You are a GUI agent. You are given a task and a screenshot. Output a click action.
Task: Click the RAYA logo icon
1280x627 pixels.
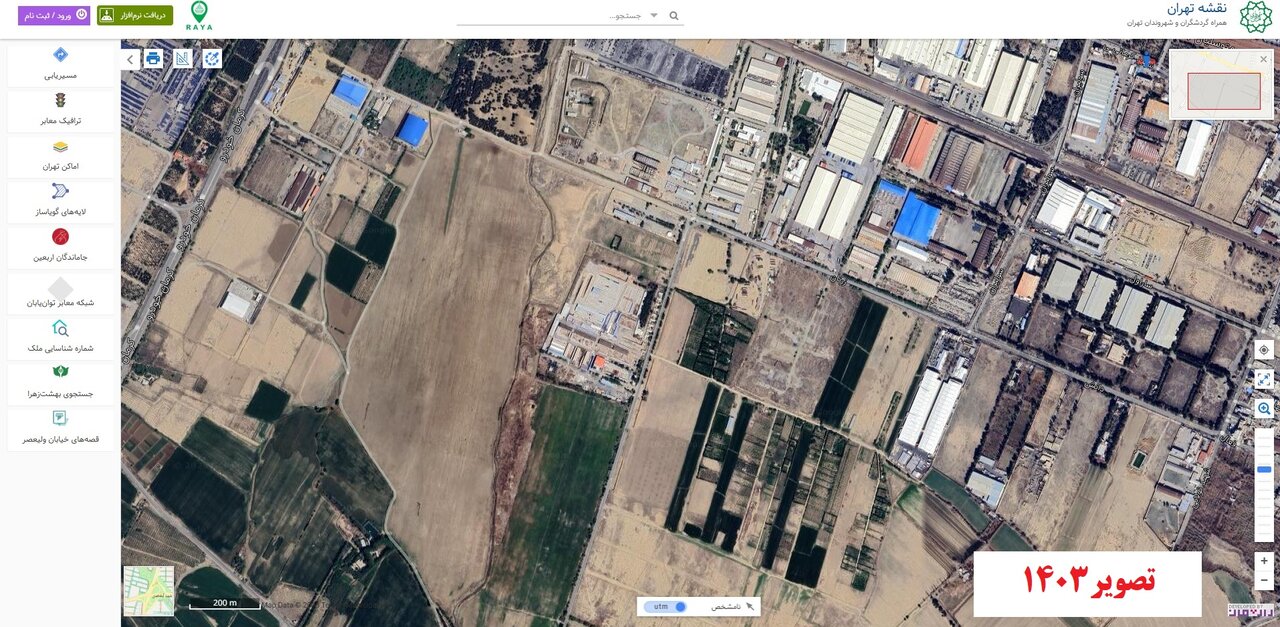coord(200,16)
